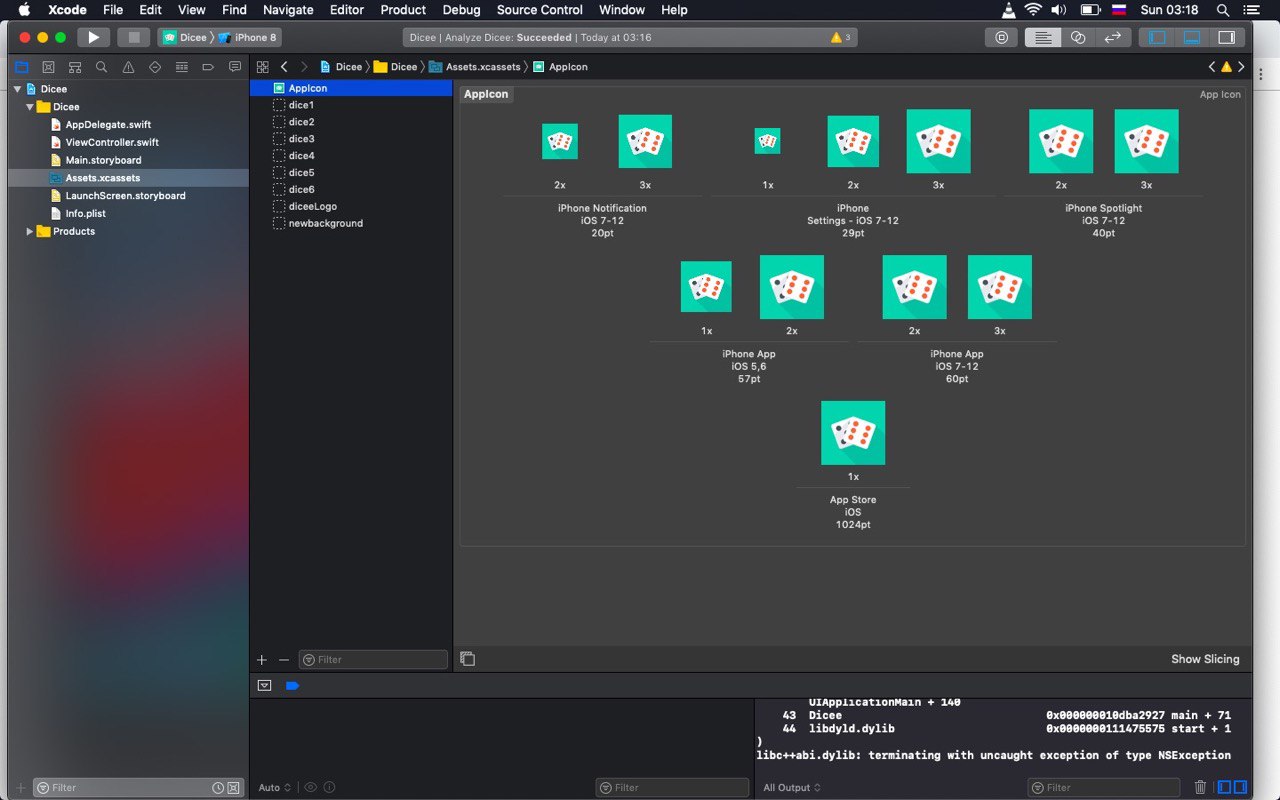The image size is (1280, 800).
Task: Open the Debug menu
Action: (461, 10)
